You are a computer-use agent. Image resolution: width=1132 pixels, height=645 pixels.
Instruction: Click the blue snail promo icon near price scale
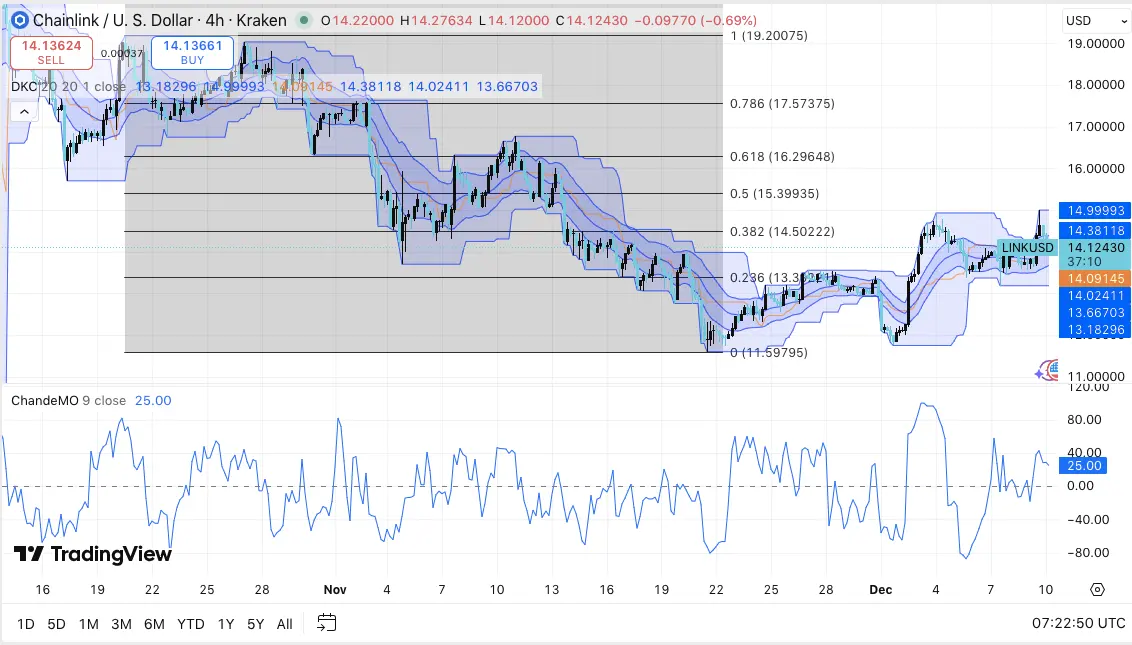pos(1049,370)
